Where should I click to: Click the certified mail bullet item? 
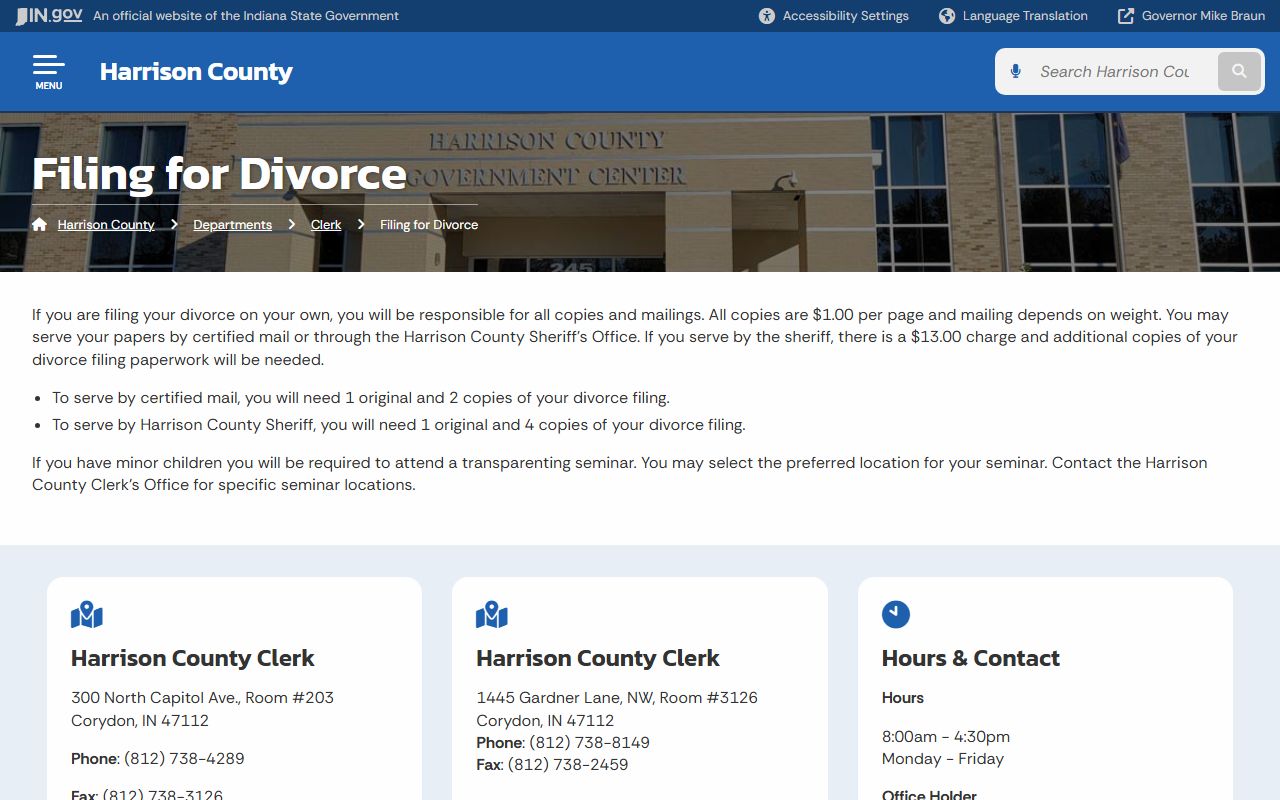click(x=361, y=398)
